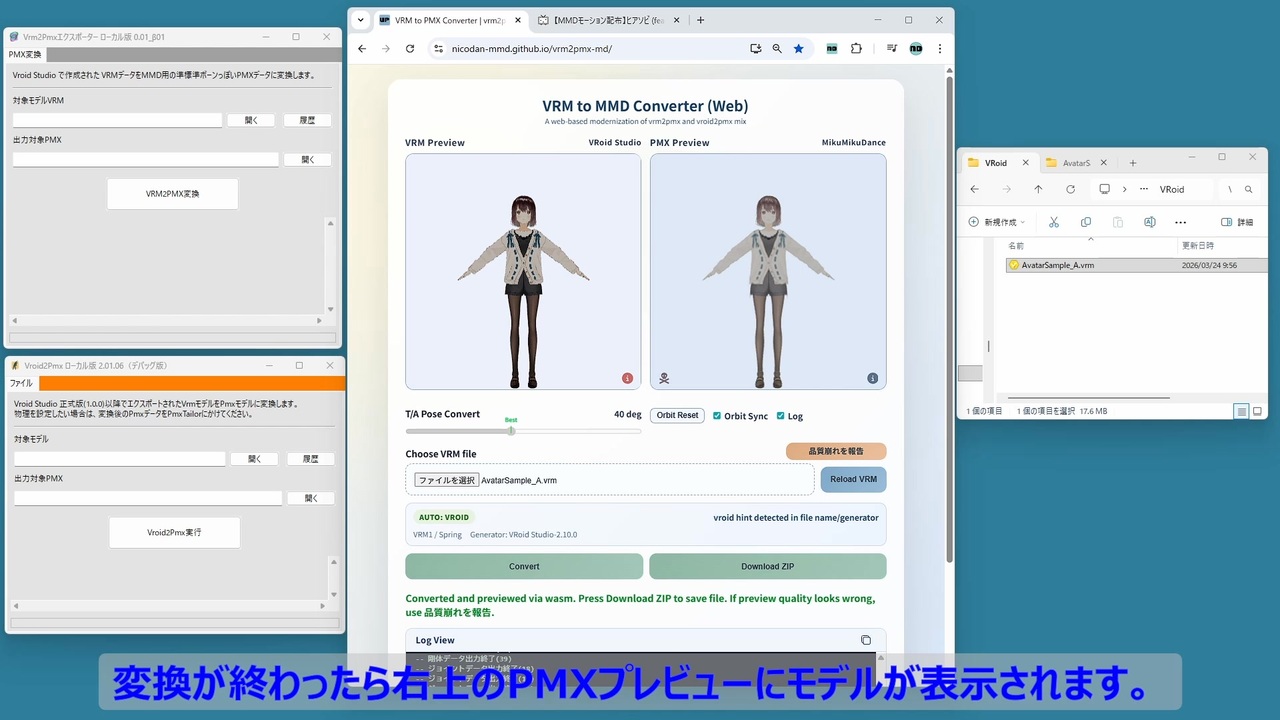Image resolution: width=1280 pixels, height=720 pixels.
Task: Toggle the Orbit Sync checkbox
Action: coord(717,416)
